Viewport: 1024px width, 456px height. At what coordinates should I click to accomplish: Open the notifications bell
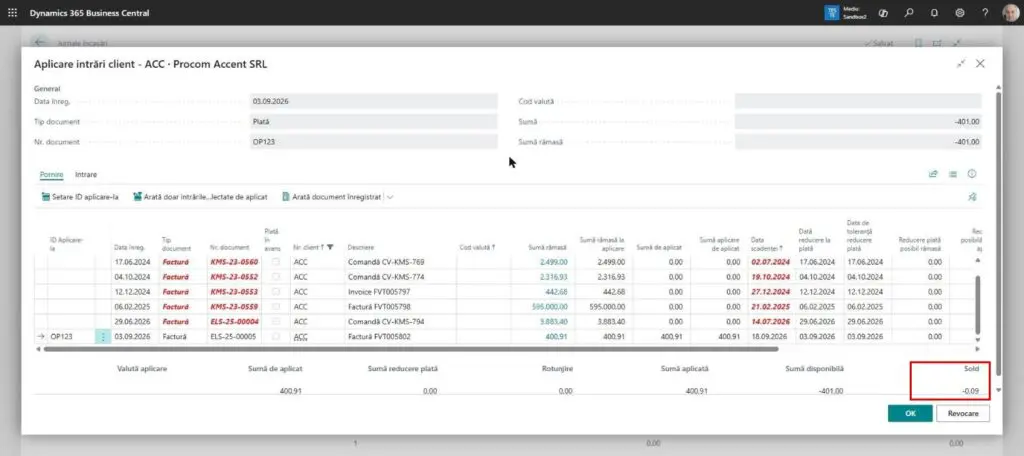click(x=935, y=12)
